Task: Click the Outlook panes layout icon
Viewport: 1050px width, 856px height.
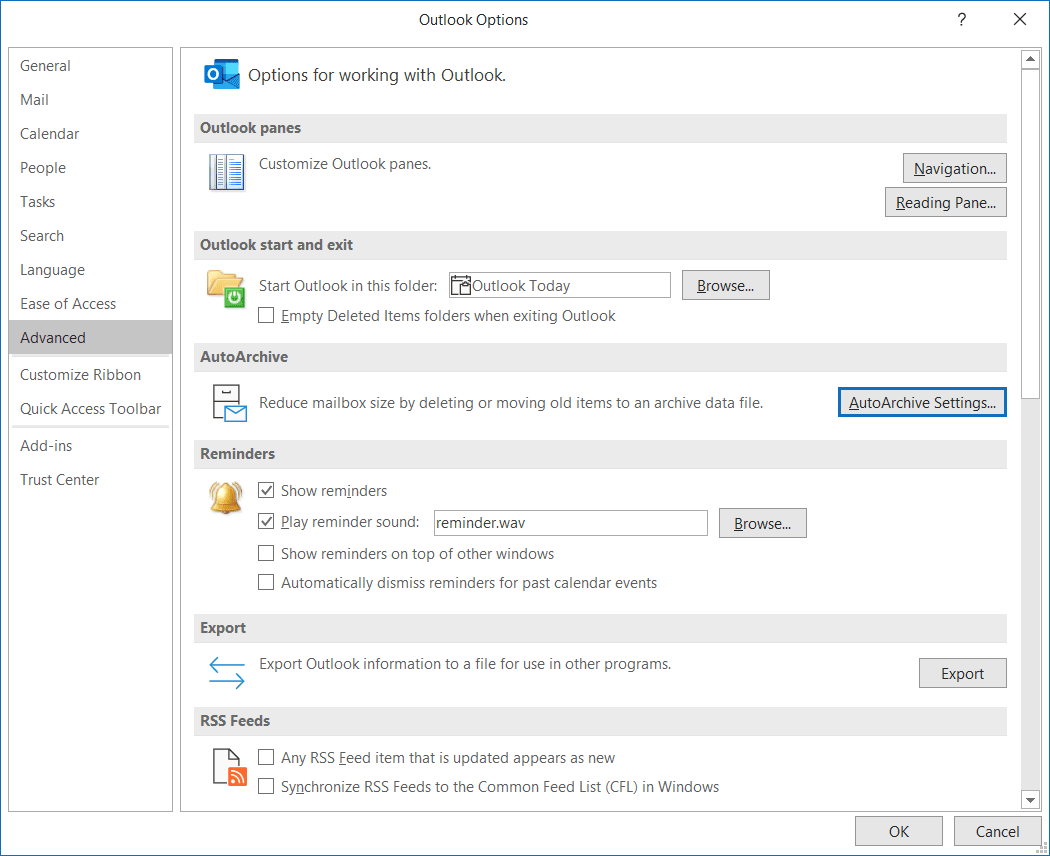Action: (x=226, y=172)
